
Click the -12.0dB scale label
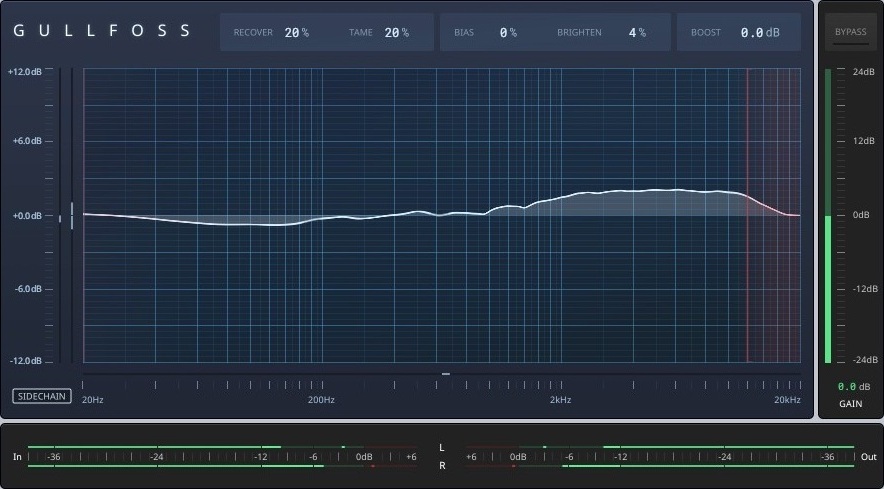25,361
